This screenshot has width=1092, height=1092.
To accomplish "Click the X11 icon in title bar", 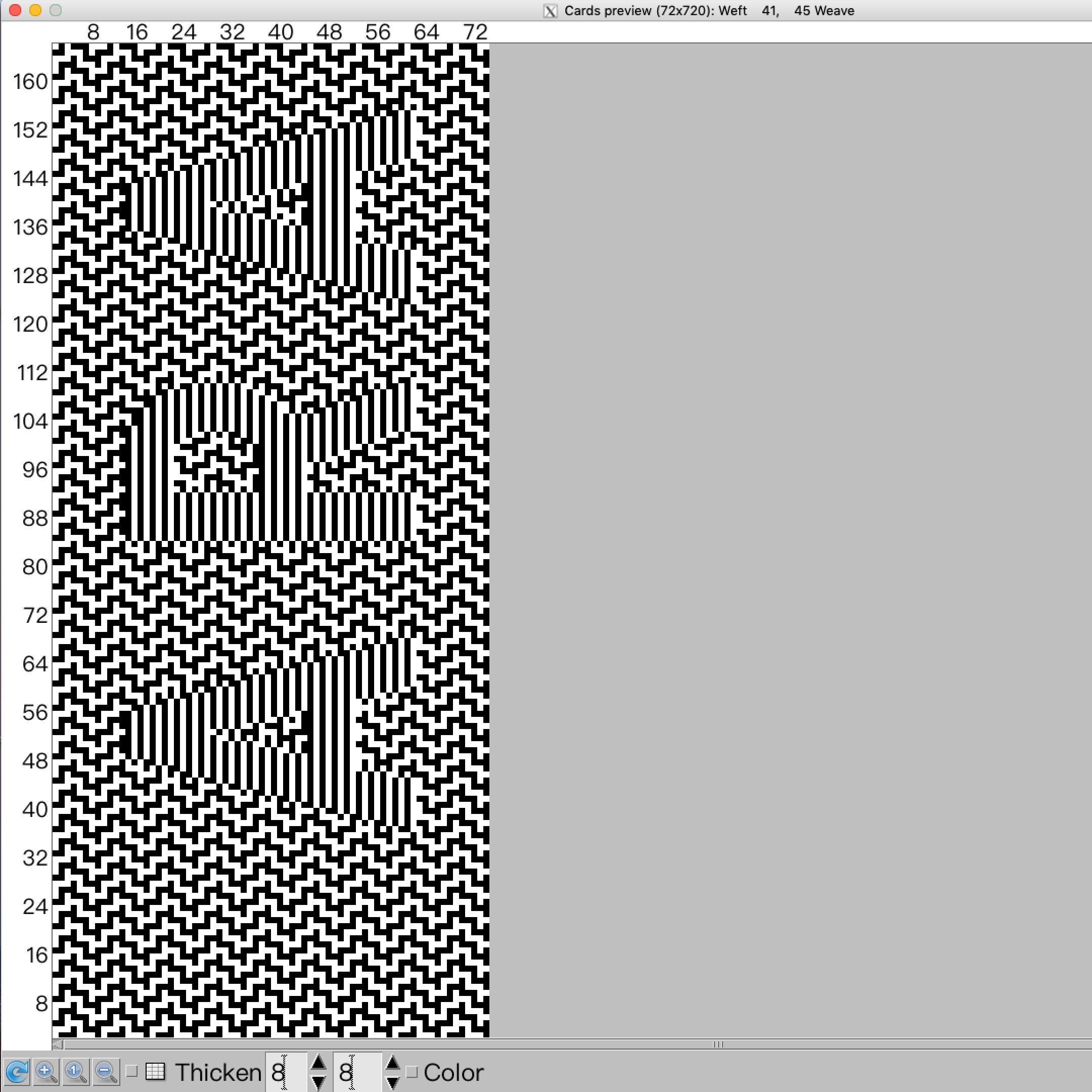I will (550, 11).
